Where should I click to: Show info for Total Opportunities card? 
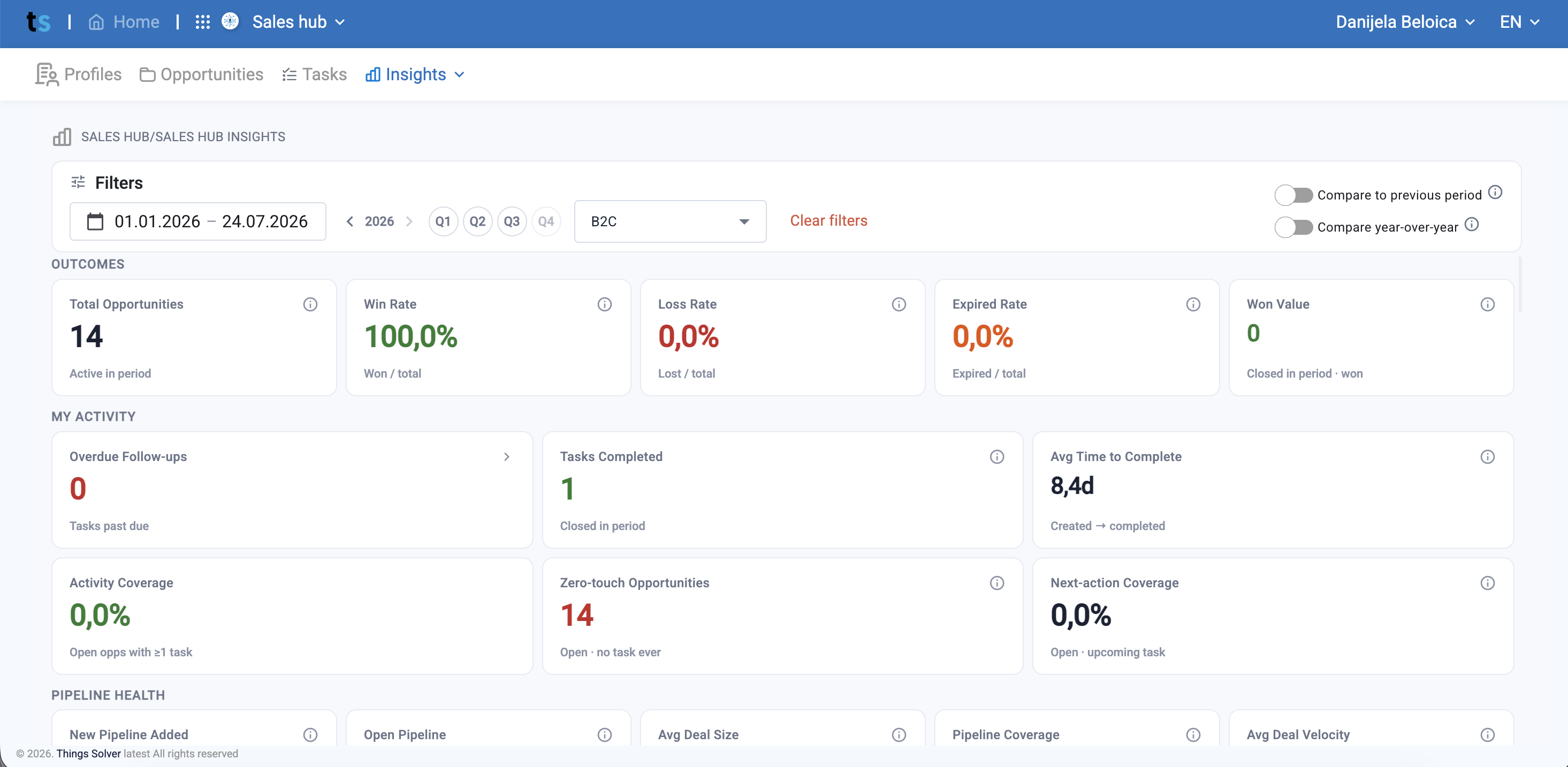(x=310, y=304)
